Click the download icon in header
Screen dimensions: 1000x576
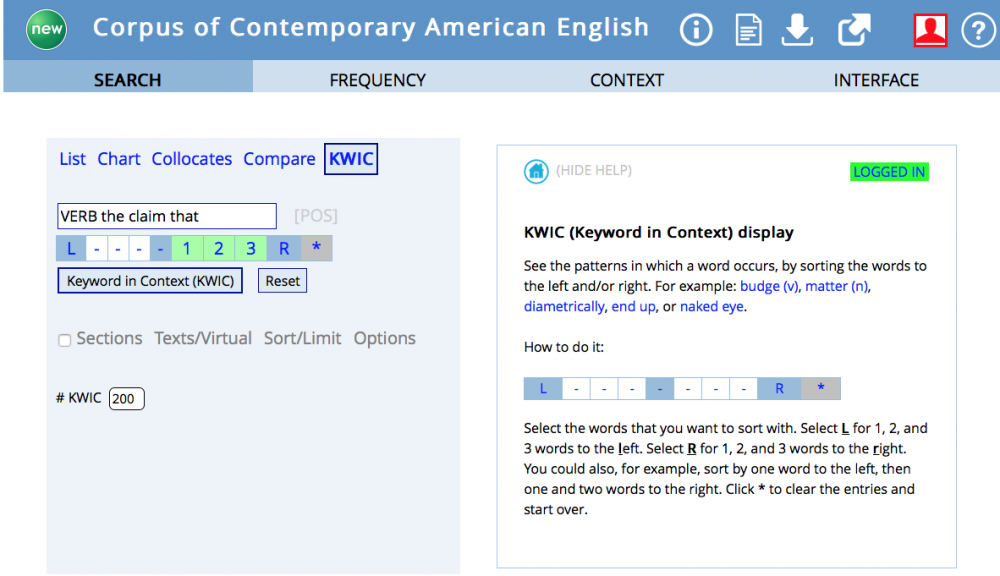[x=797, y=29]
